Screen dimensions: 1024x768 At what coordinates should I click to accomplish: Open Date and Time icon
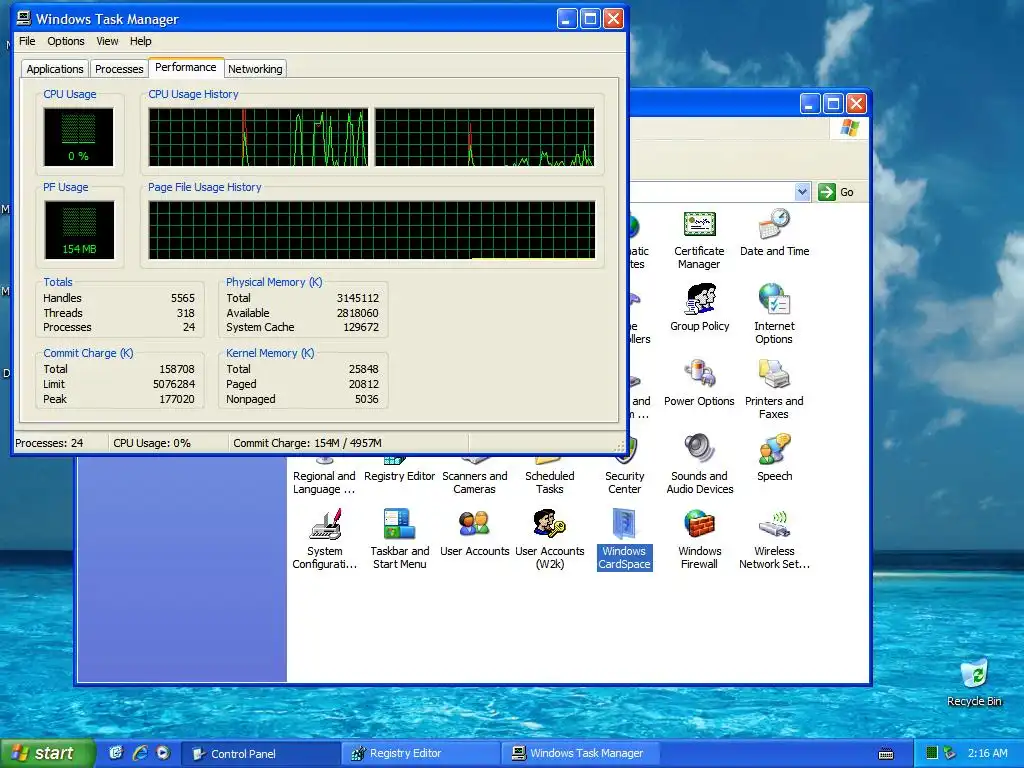point(775,233)
